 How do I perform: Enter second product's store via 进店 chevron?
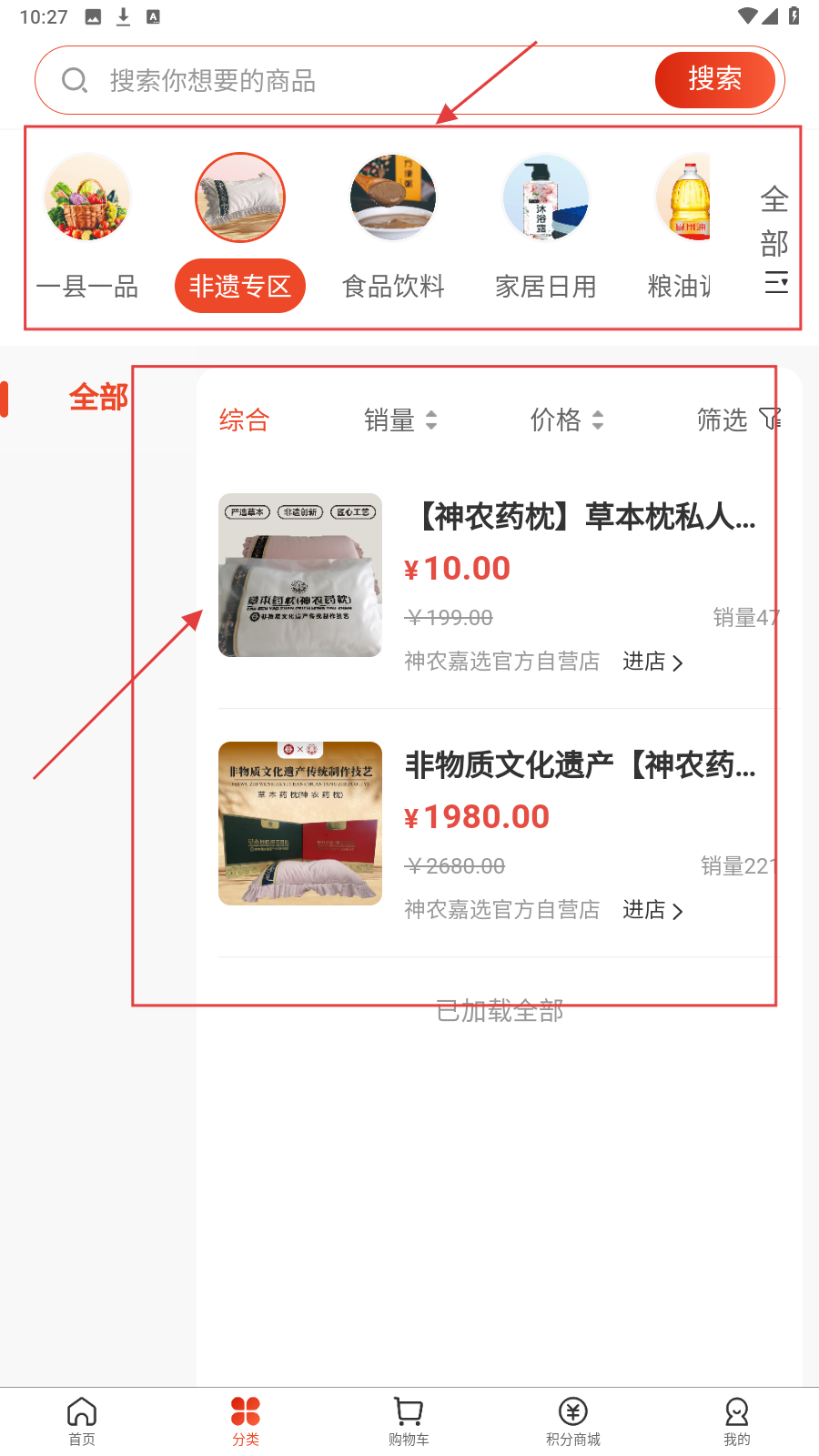pyautogui.click(x=676, y=911)
